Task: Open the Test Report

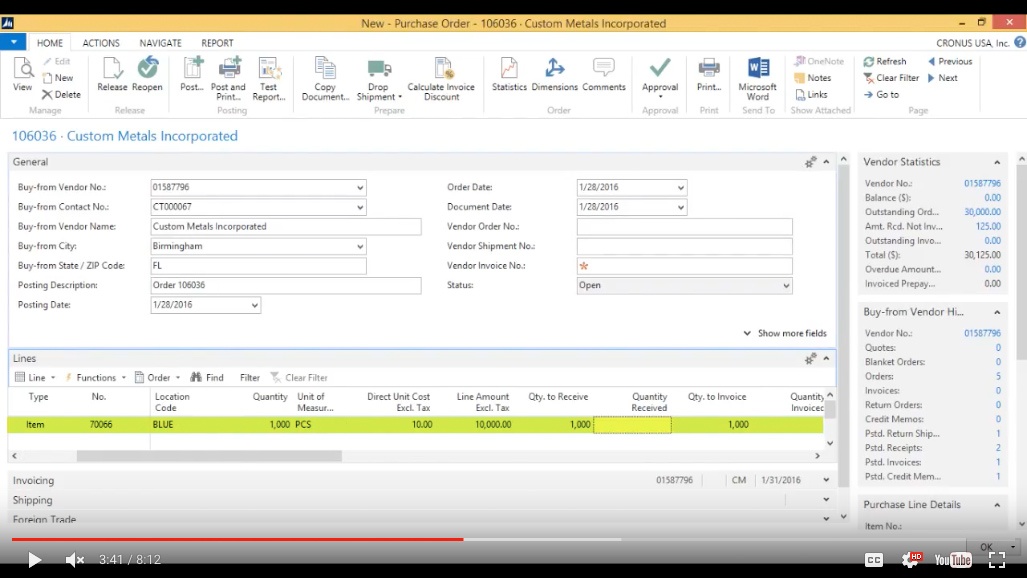Action: [x=269, y=79]
